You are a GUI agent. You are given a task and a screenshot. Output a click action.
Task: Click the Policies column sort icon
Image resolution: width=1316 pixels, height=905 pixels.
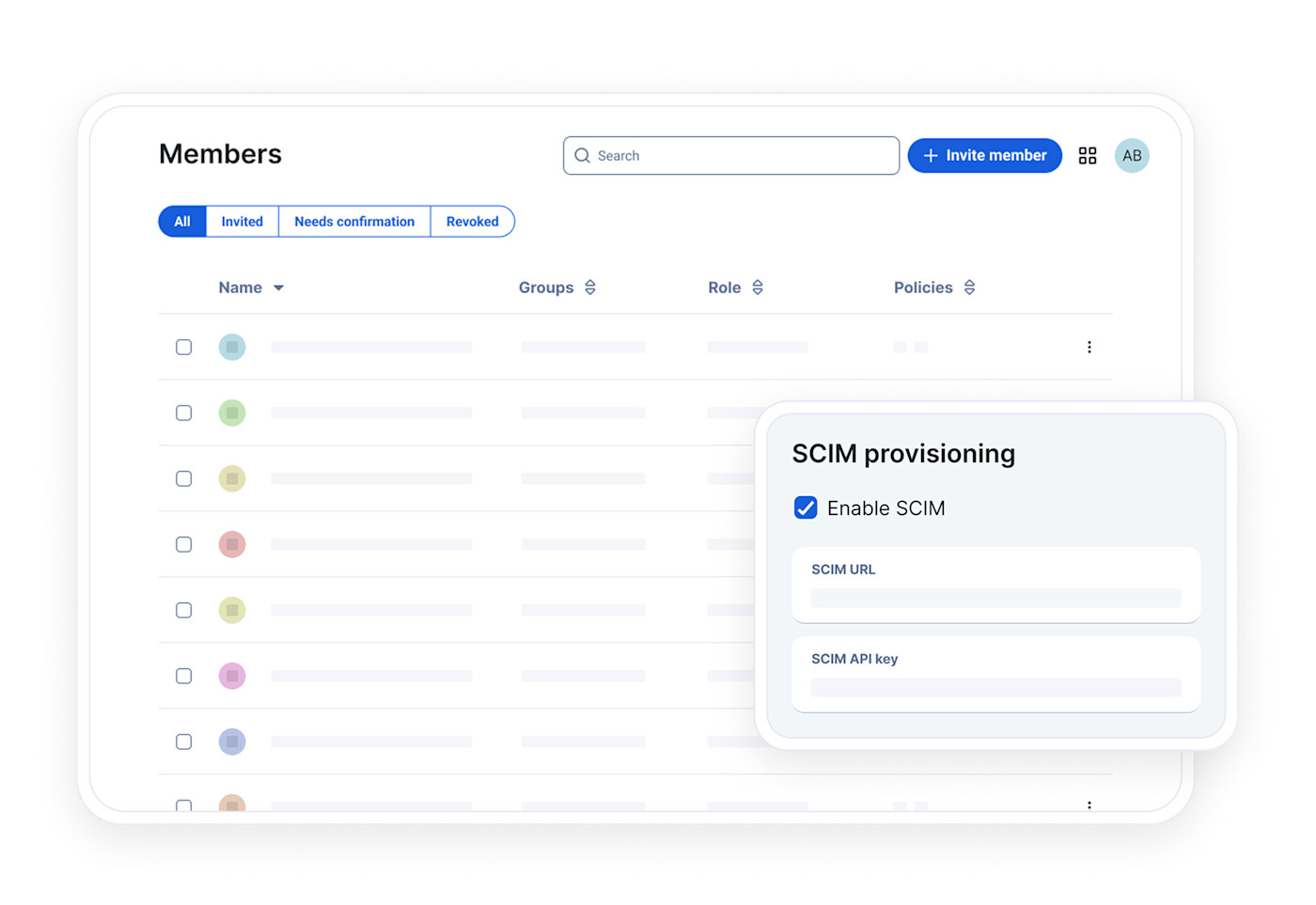(970, 287)
